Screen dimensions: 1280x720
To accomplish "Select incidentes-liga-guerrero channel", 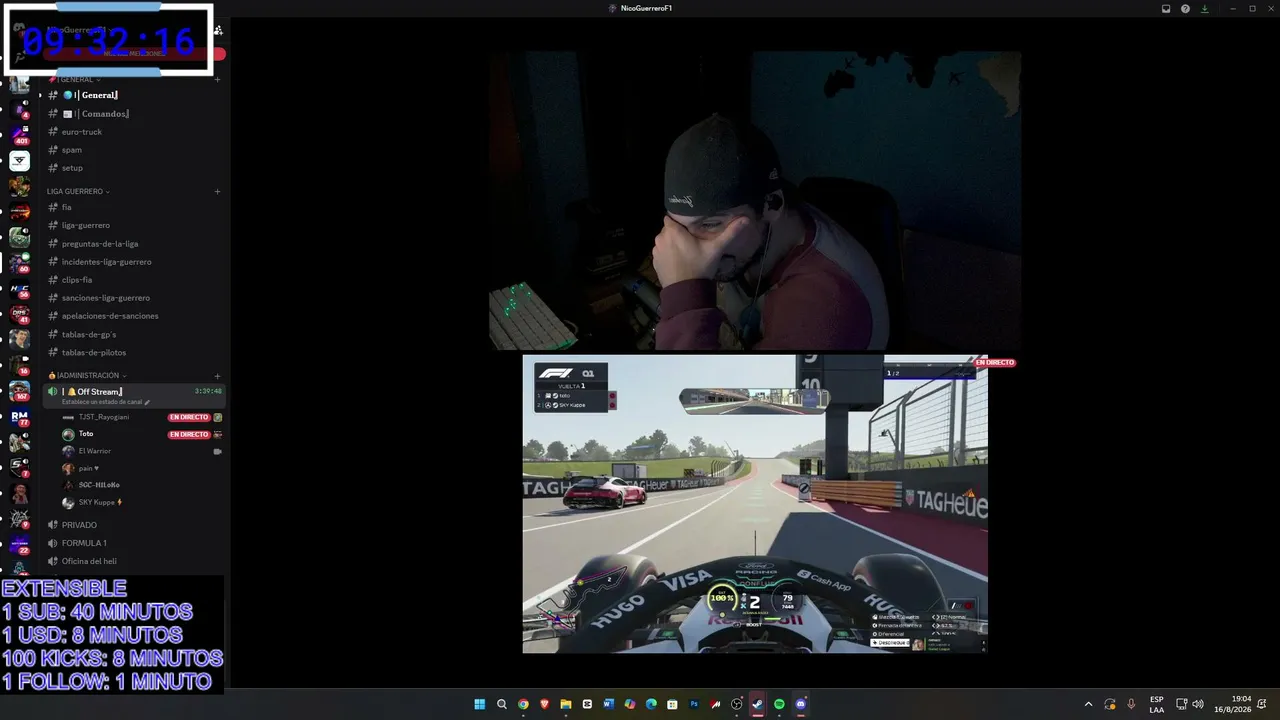I will pyautogui.click(x=135, y=262).
